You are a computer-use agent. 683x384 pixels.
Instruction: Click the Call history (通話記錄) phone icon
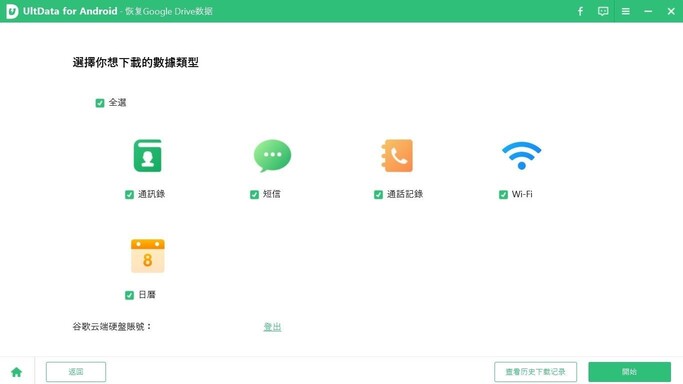[397, 155]
